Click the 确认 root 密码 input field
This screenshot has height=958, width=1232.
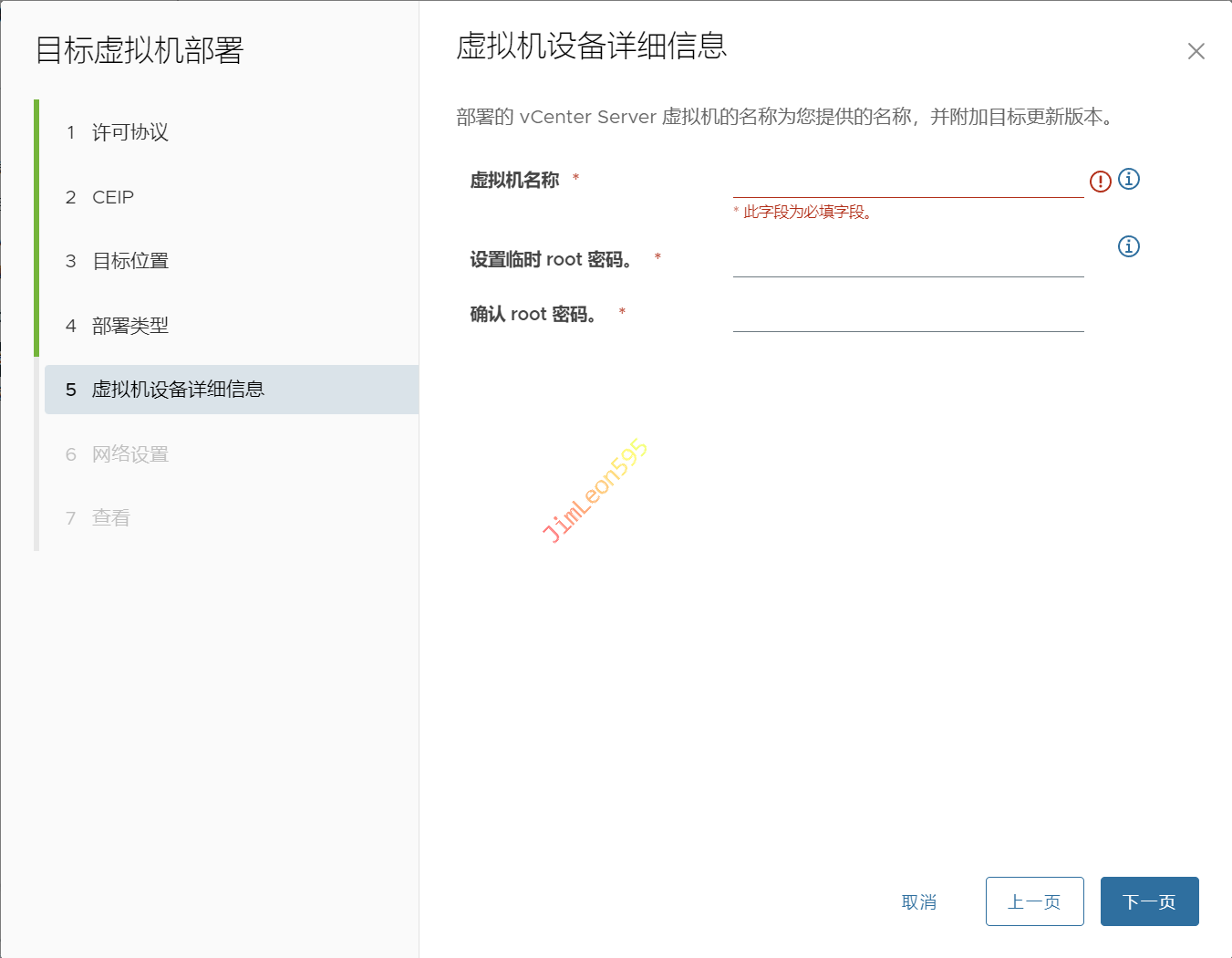(x=907, y=317)
